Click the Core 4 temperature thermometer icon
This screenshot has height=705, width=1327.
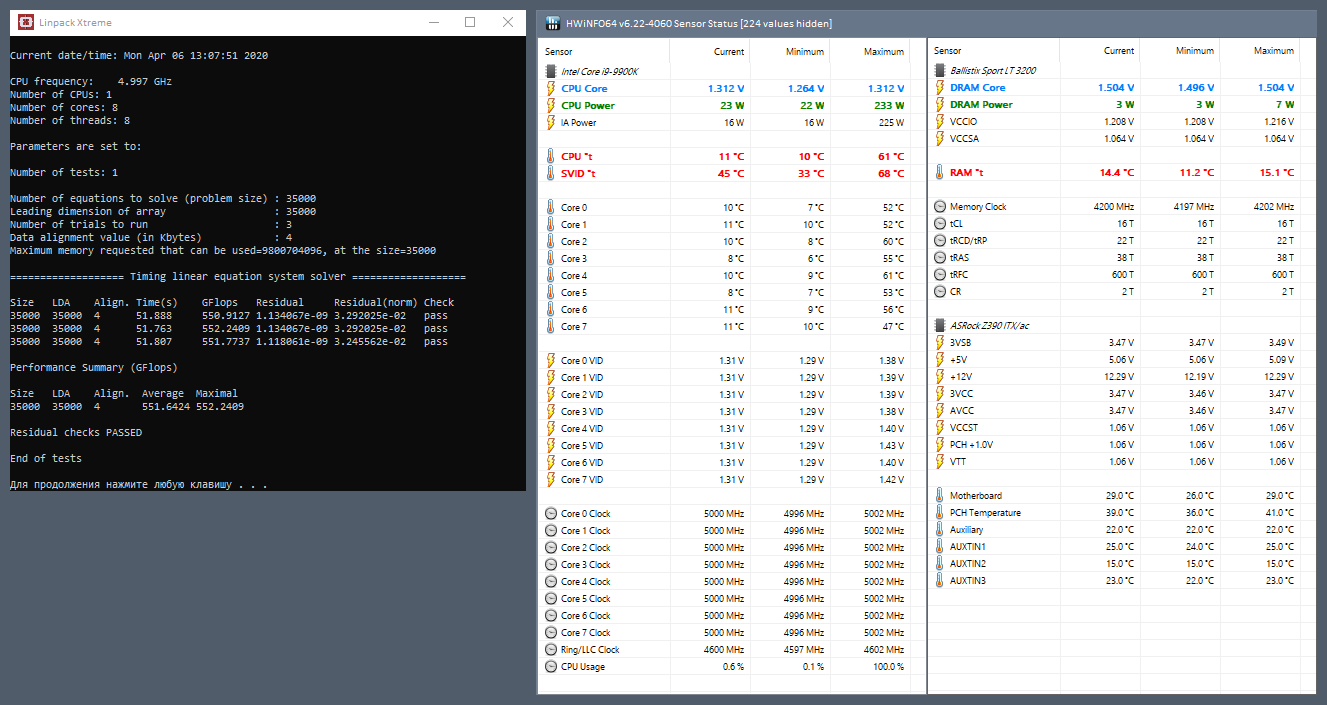point(550,275)
